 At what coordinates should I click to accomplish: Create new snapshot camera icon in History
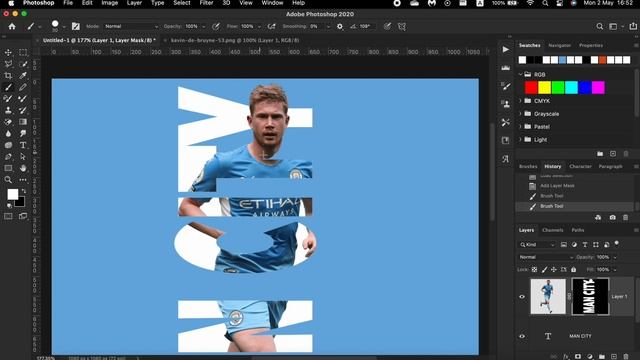click(x=613, y=218)
